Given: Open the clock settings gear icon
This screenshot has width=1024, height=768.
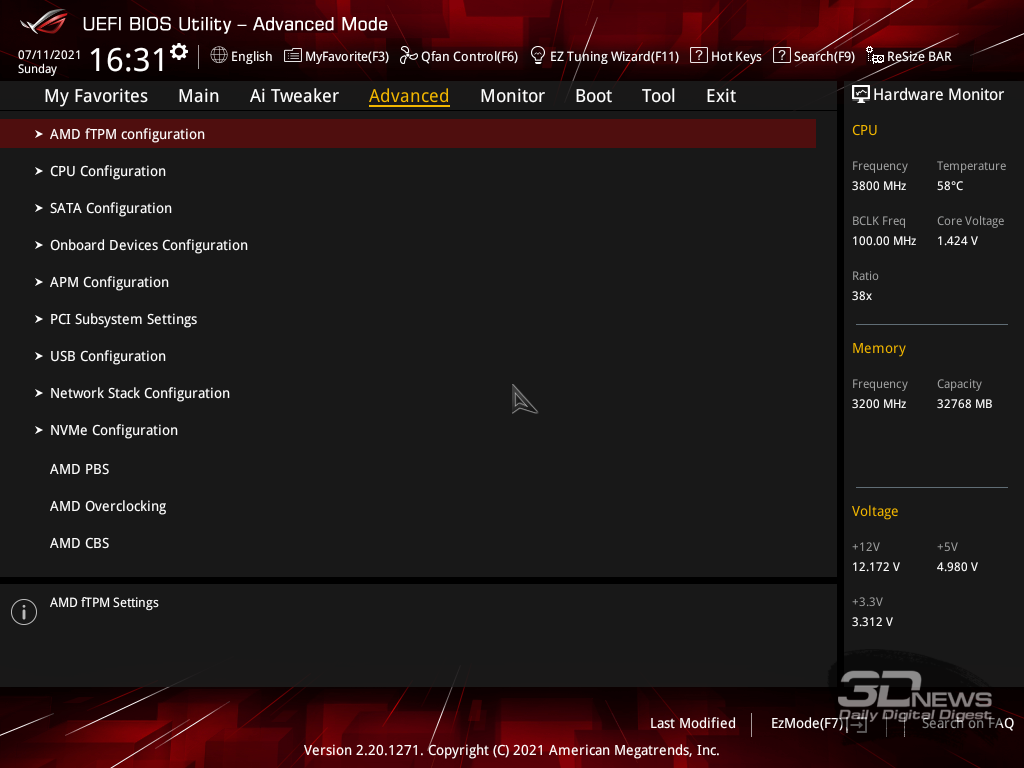Looking at the screenshot, I should [179, 52].
